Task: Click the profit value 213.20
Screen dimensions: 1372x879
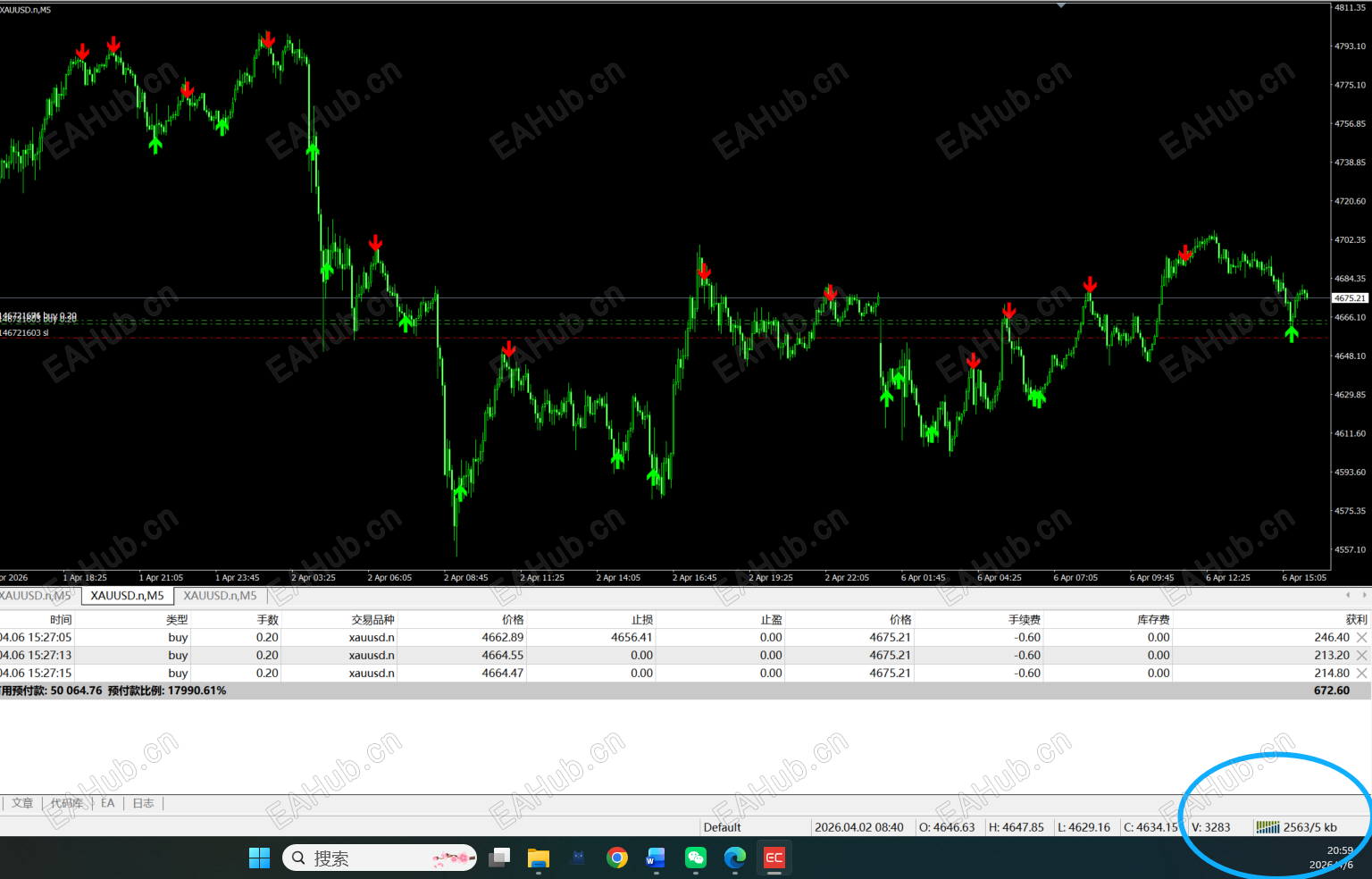Action: click(1332, 655)
